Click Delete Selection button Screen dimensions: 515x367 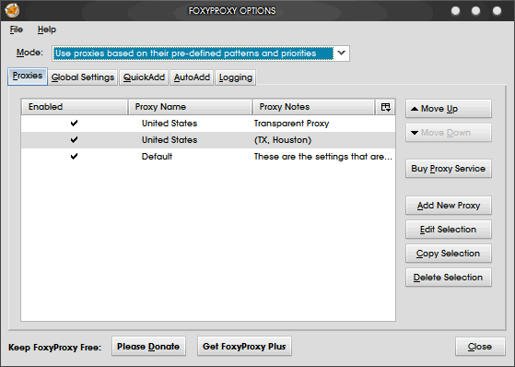pyautogui.click(x=448, y=277)
